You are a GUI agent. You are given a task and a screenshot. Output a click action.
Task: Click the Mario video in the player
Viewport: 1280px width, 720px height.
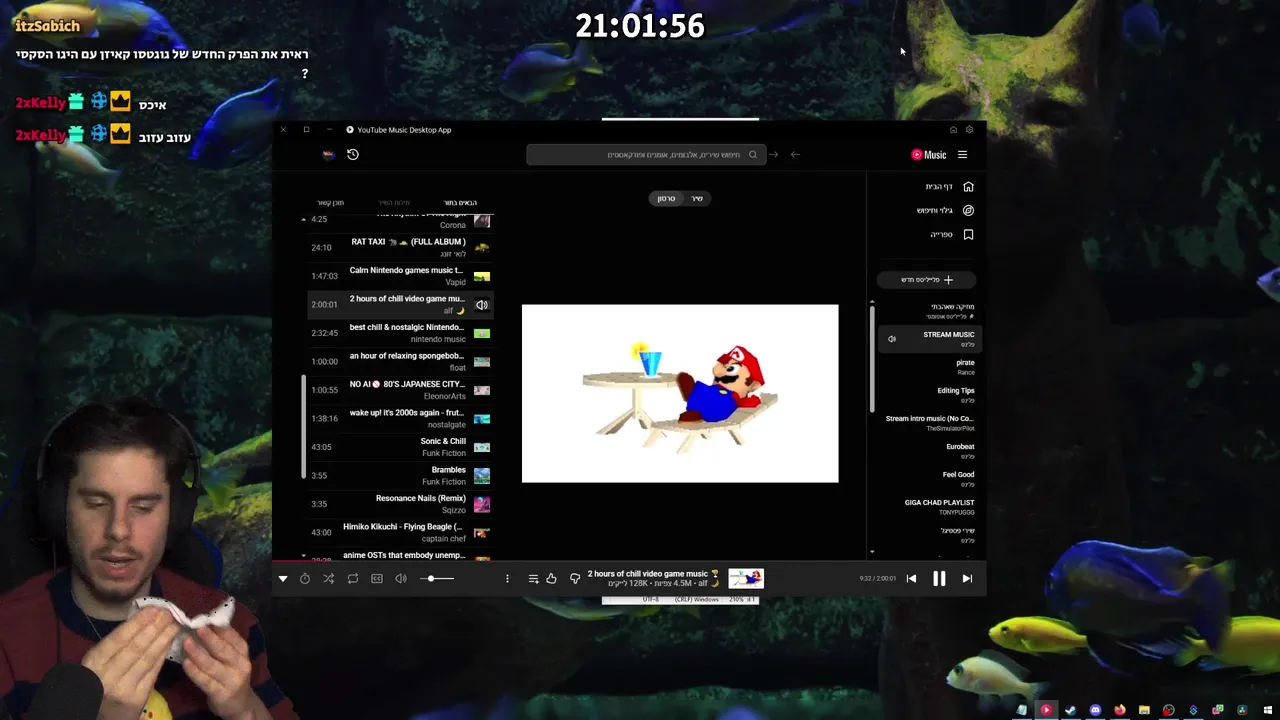(680, 393)
